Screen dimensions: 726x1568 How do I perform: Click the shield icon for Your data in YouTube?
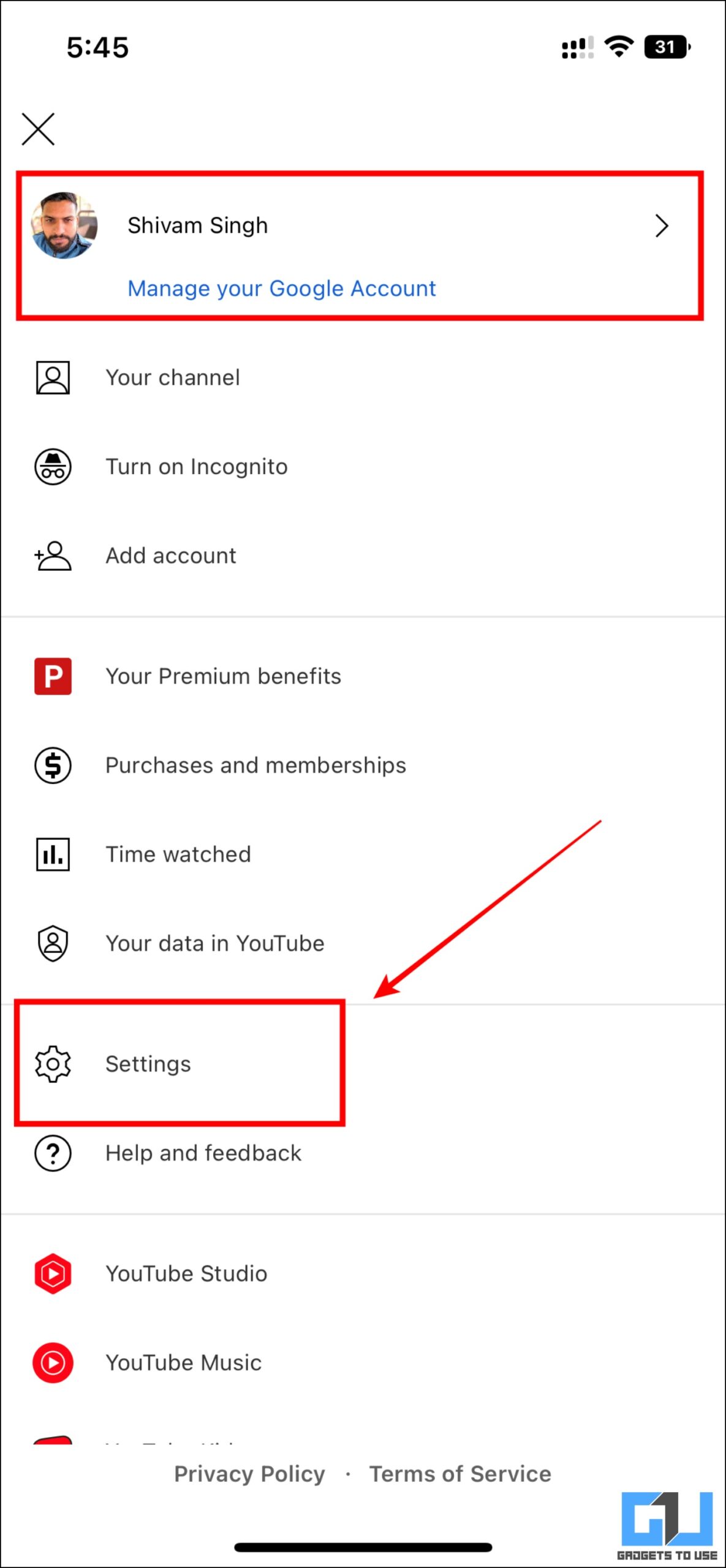pyautogui.click(x=53, y=943)
